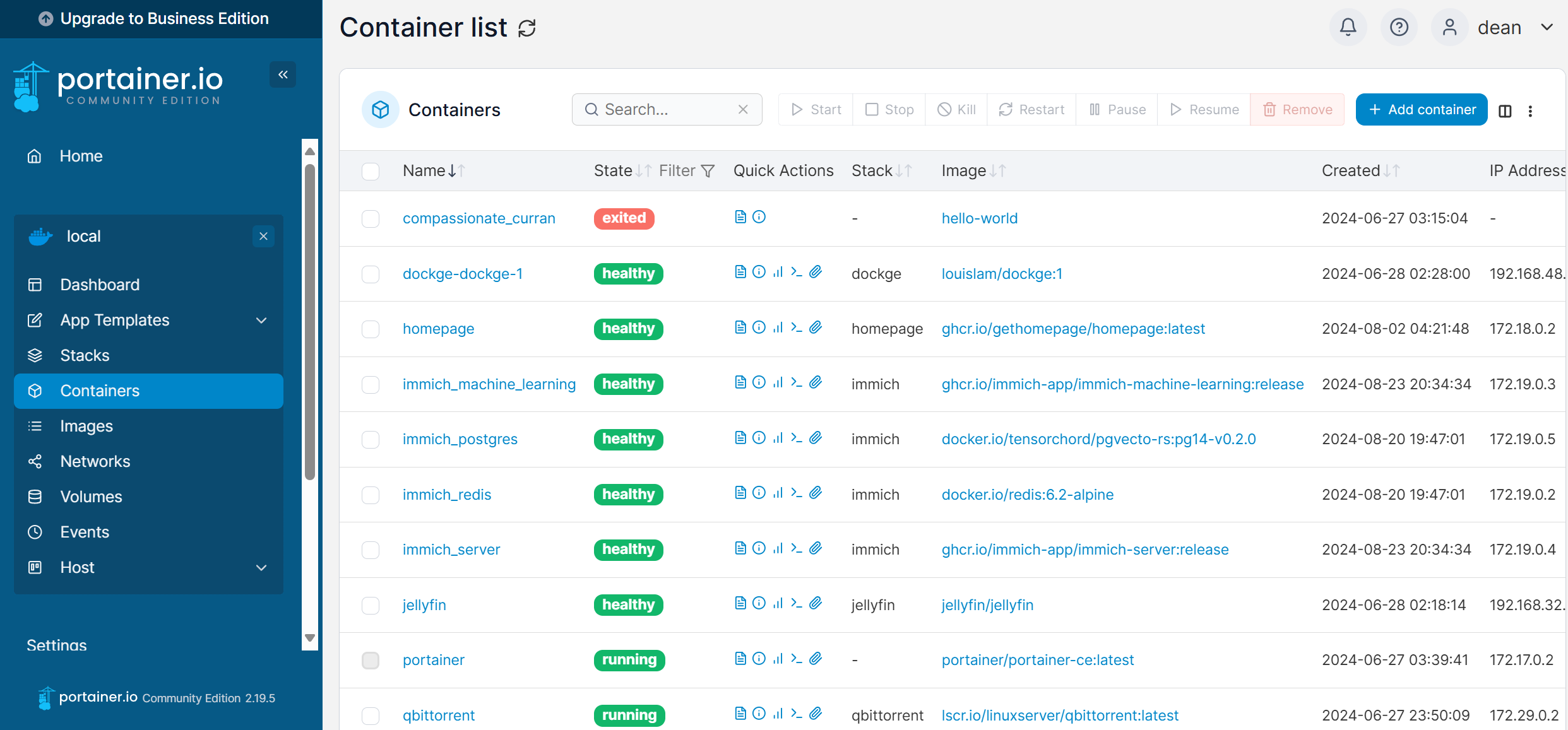Tick the checkbox for immich_server
The height and width of the screenshot is (730, 1568).
371,550
